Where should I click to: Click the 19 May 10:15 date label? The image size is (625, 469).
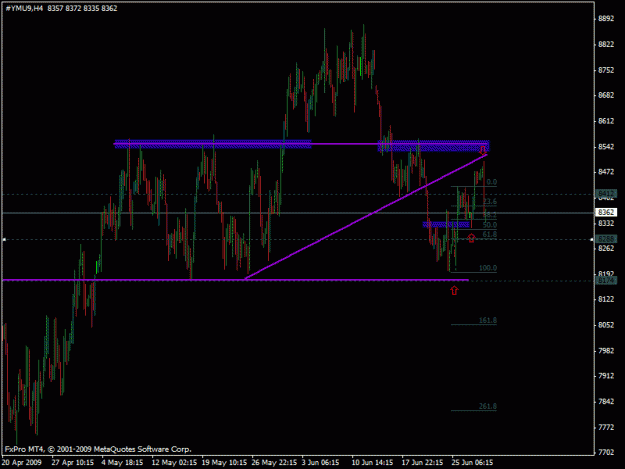(x=224, y=463)
